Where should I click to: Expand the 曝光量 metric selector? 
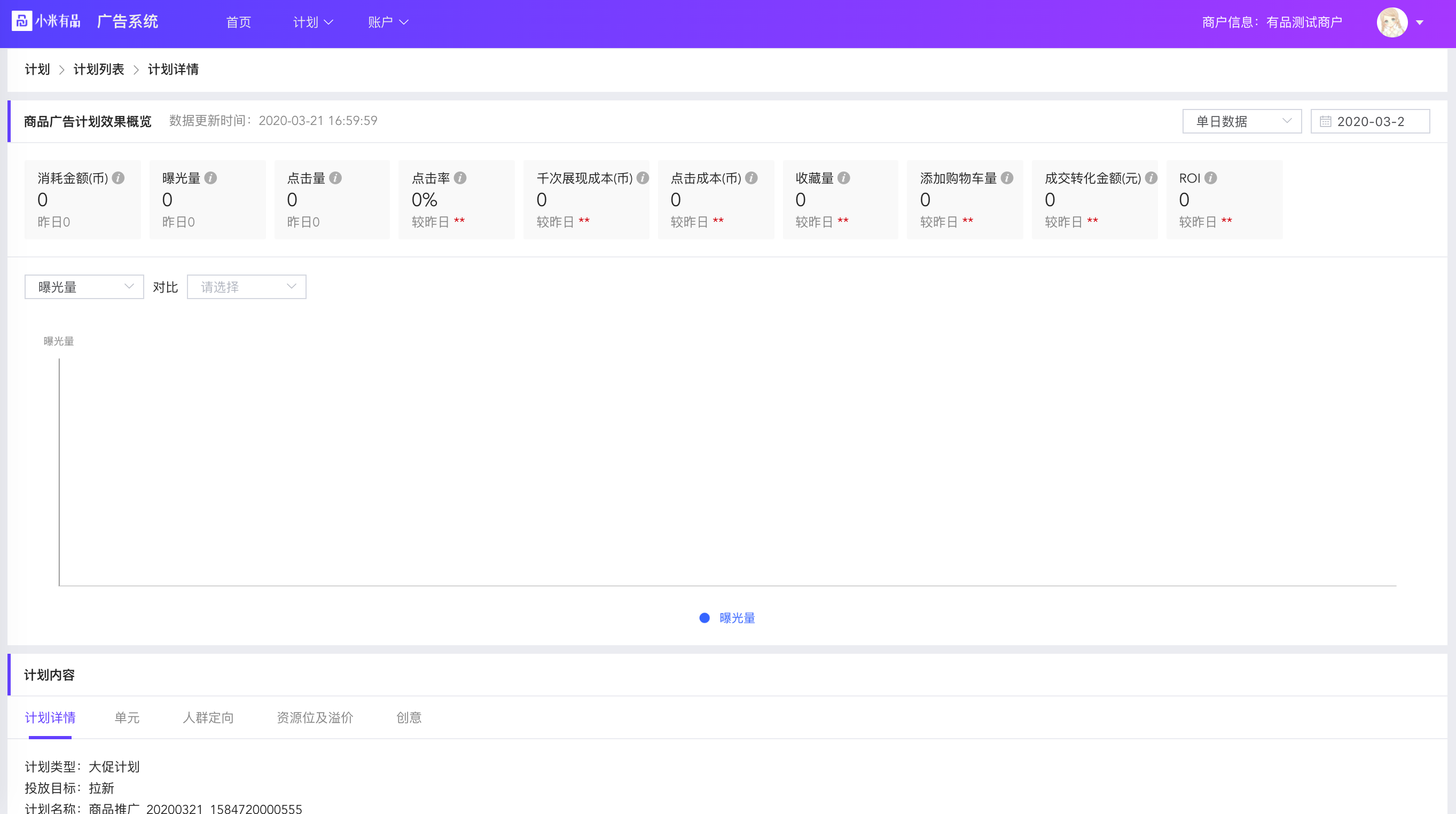pyautogui.click(x=84, y=287)
